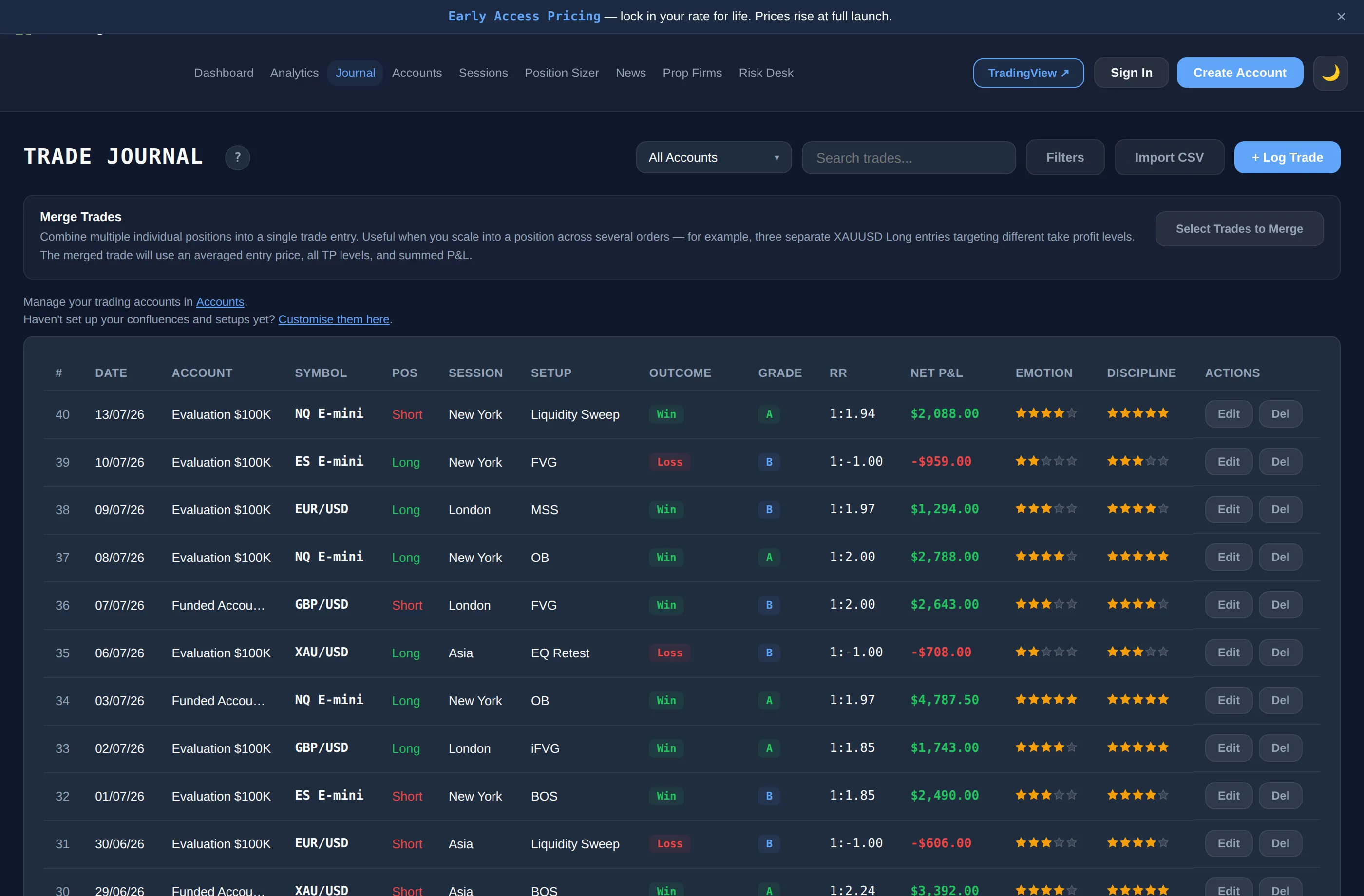Edit trade 34 from 03/07/26
Viewport: 1364px width, 896px height.
coord(1228,700)
